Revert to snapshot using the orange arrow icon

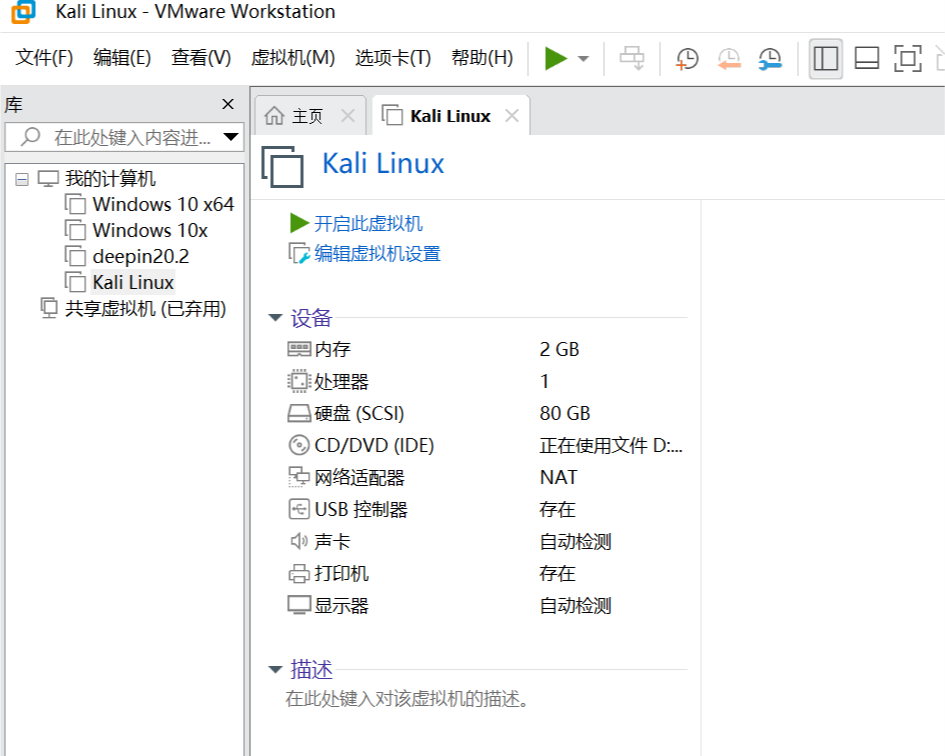click(x=729, y=58)
